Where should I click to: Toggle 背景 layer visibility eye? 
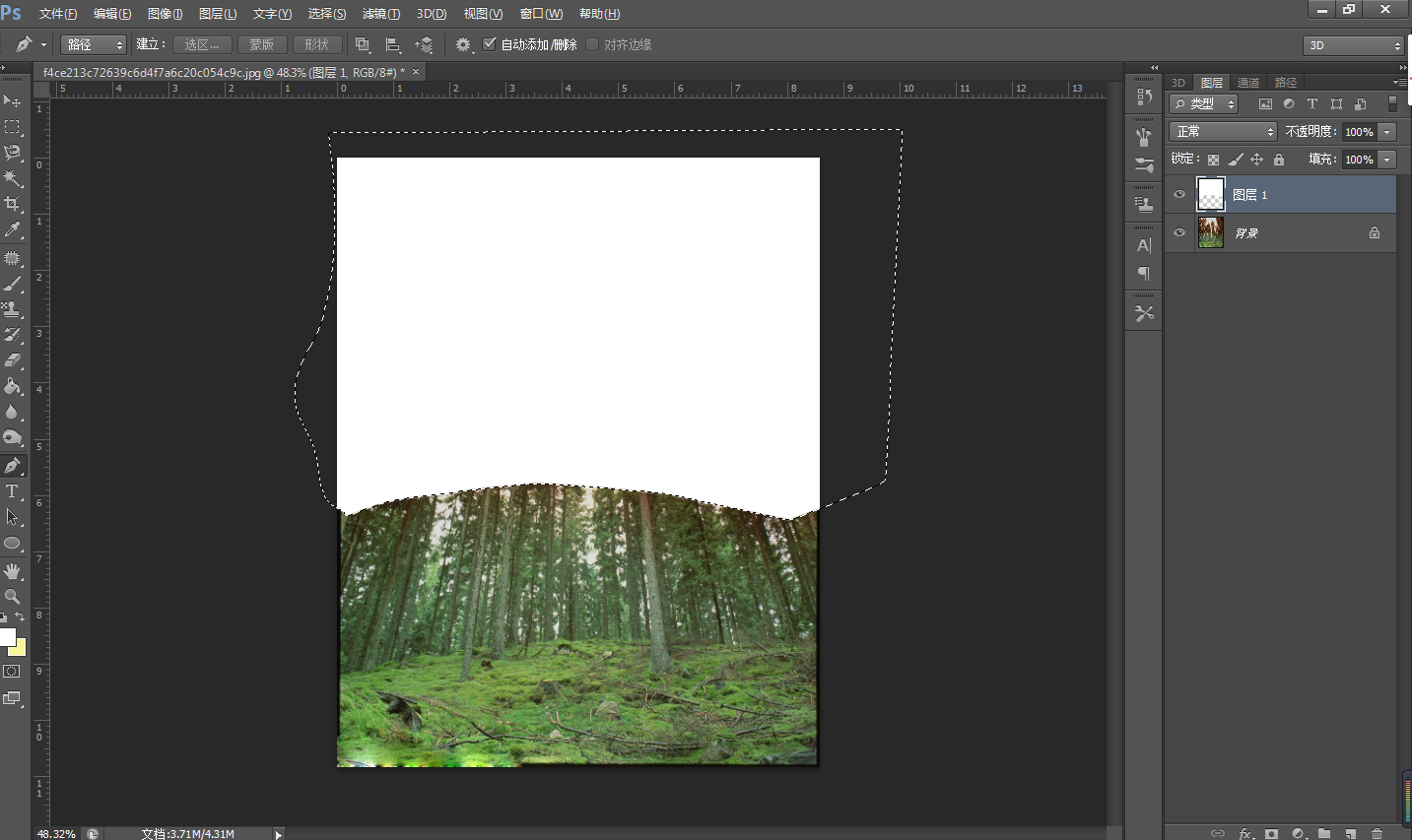[1179, 233]
